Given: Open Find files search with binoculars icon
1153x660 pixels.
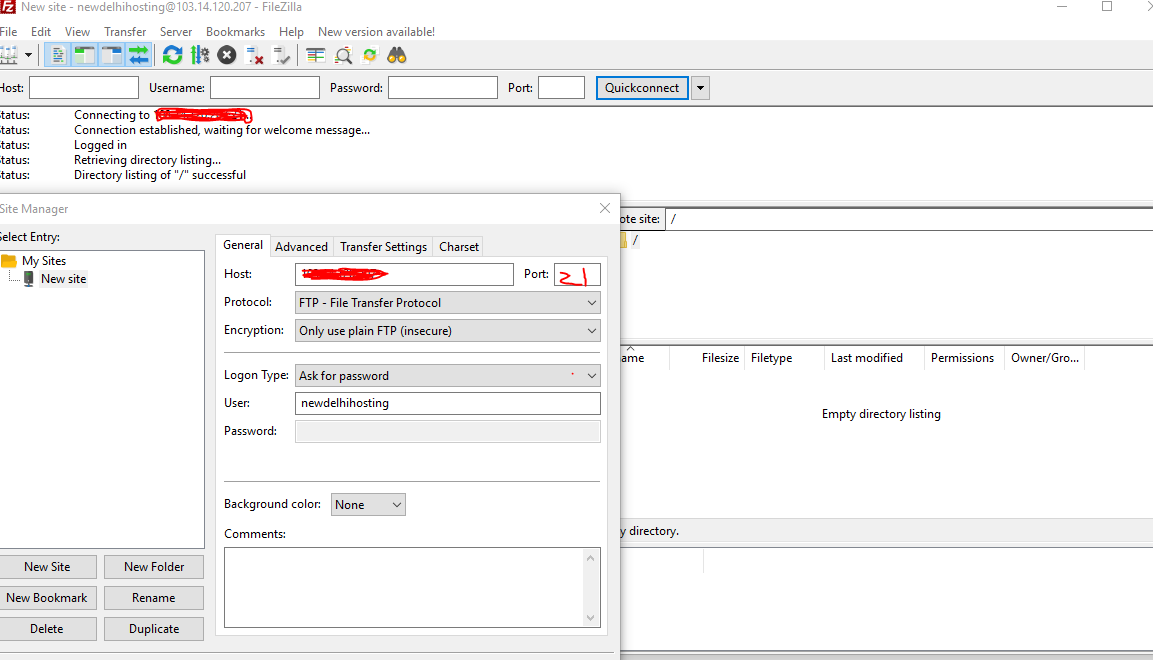Looking at the screenshot, I should tap(397, 55).
